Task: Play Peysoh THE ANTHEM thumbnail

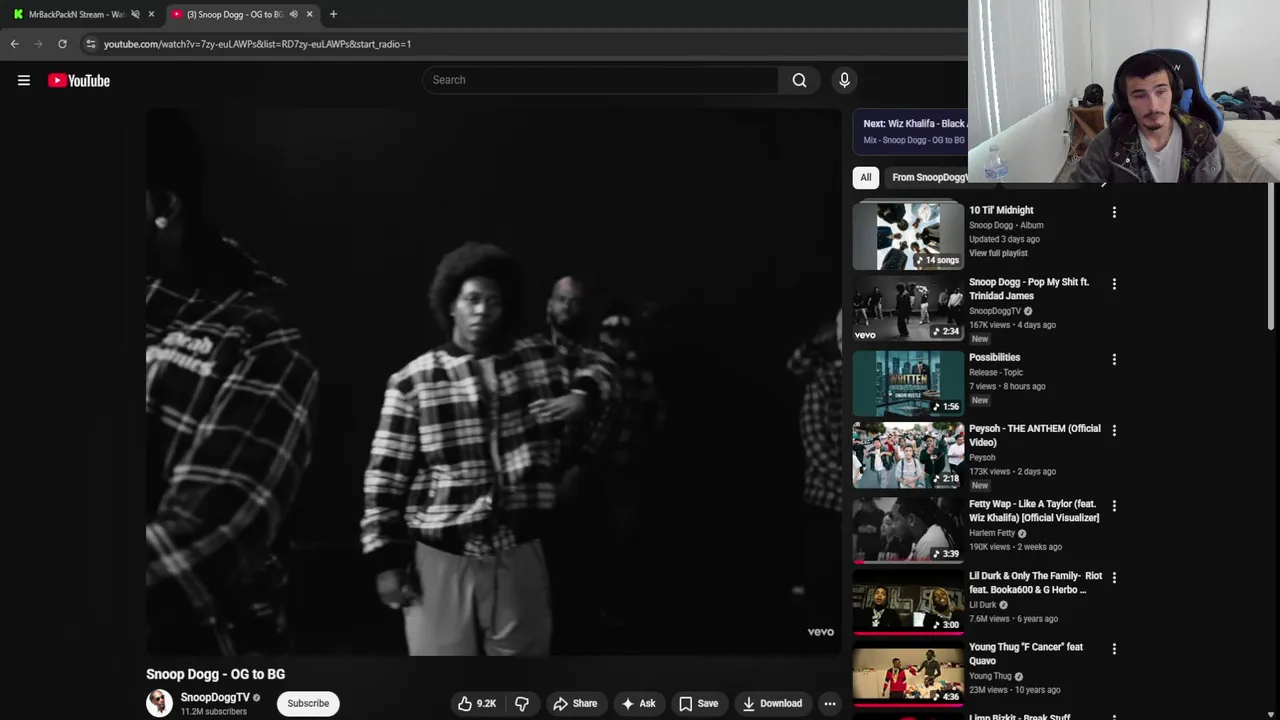Action: (x=908, y=455)
